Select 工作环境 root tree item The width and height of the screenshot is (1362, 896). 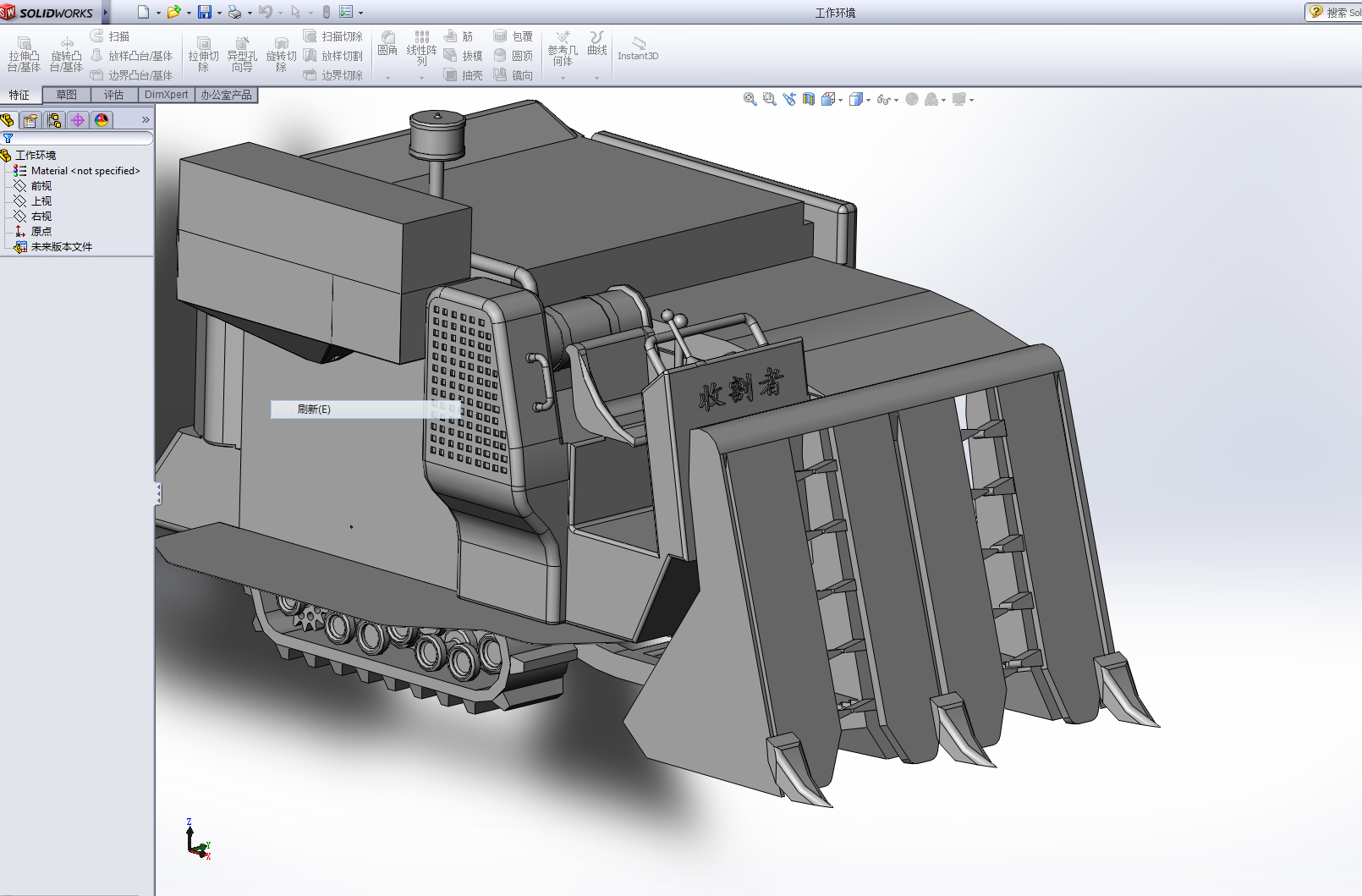29,155
